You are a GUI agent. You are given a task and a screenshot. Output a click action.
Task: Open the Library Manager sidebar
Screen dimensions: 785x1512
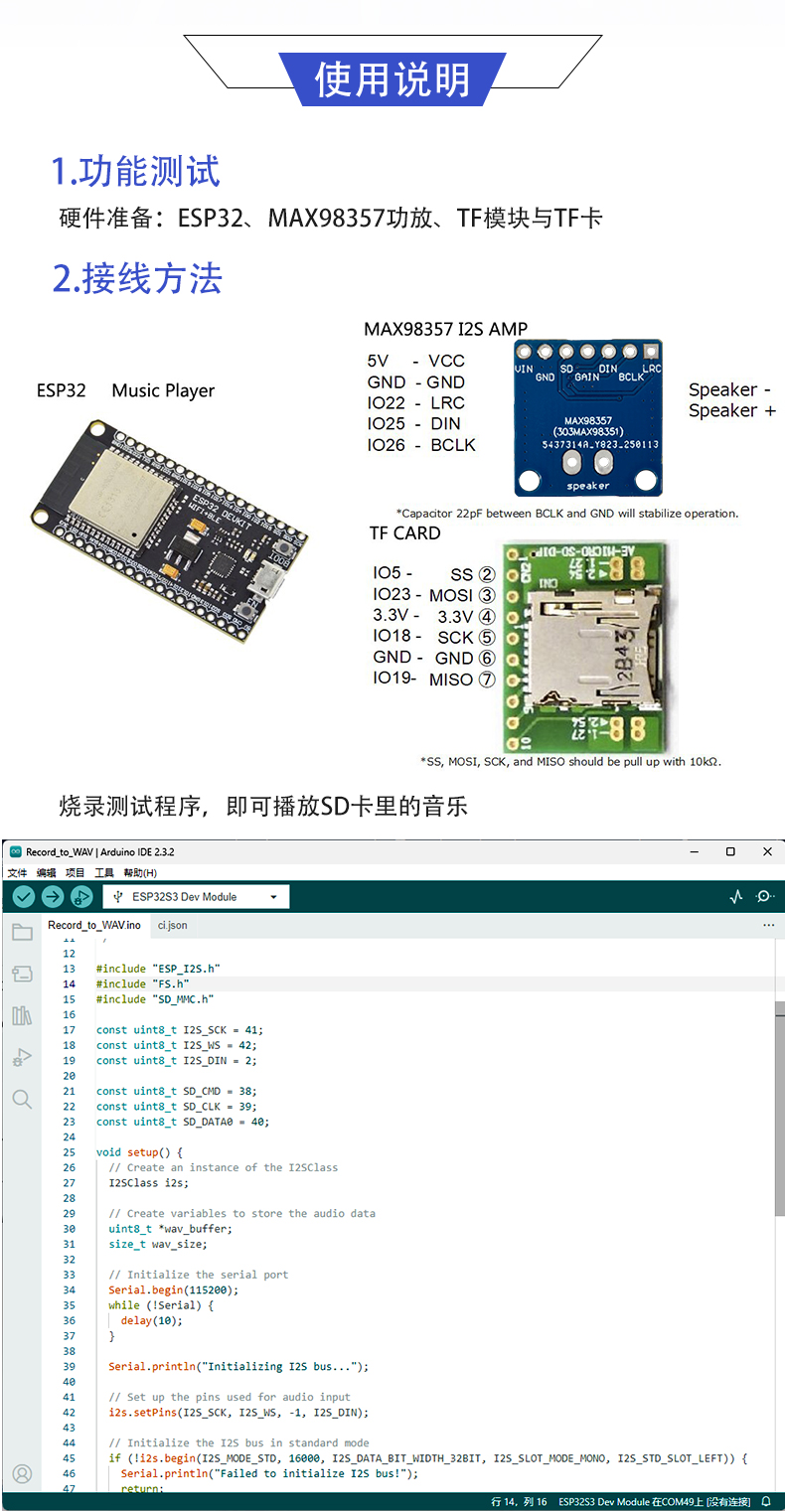pyautogui.click(x=22, y=1015)
